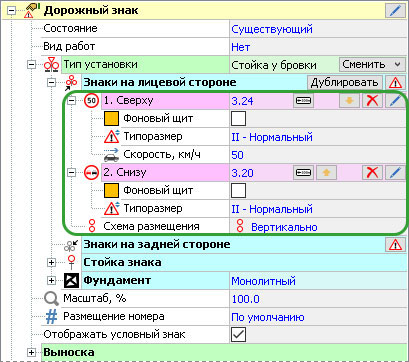Click the sign code 3.20

point(242,173)
